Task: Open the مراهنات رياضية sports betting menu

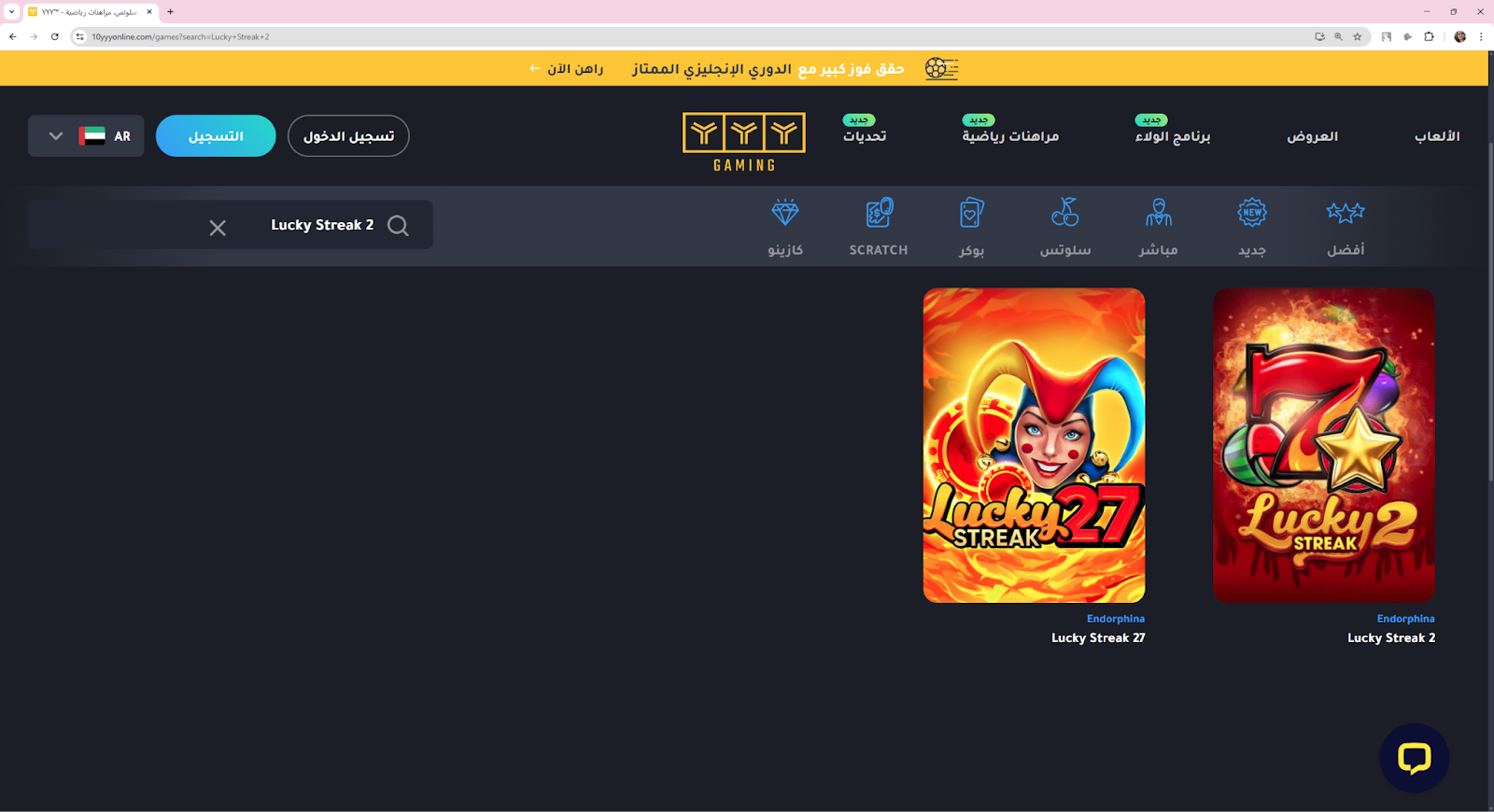Action: click(1010, 136)
